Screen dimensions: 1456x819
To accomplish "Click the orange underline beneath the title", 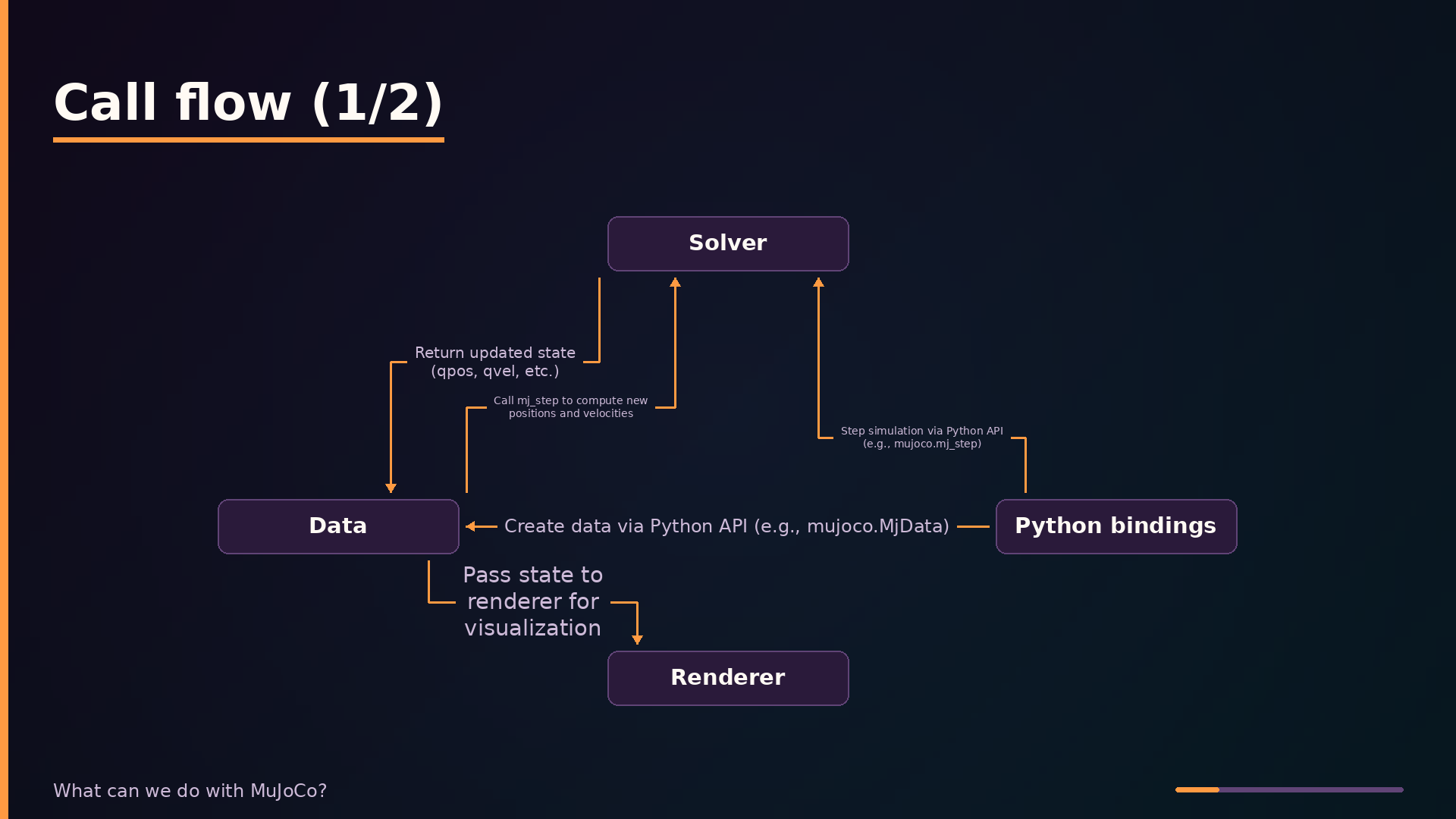I will coord(248,140).
